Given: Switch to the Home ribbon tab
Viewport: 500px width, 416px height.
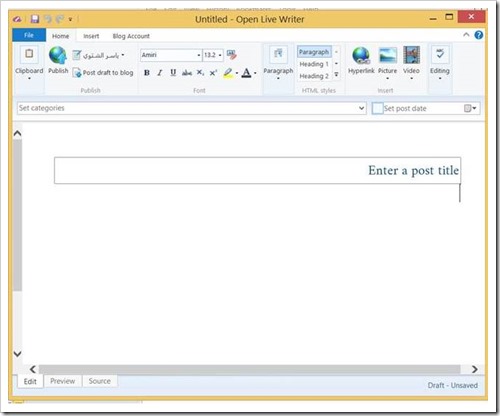Looking at the screenshot, I should tap(60, 36).
